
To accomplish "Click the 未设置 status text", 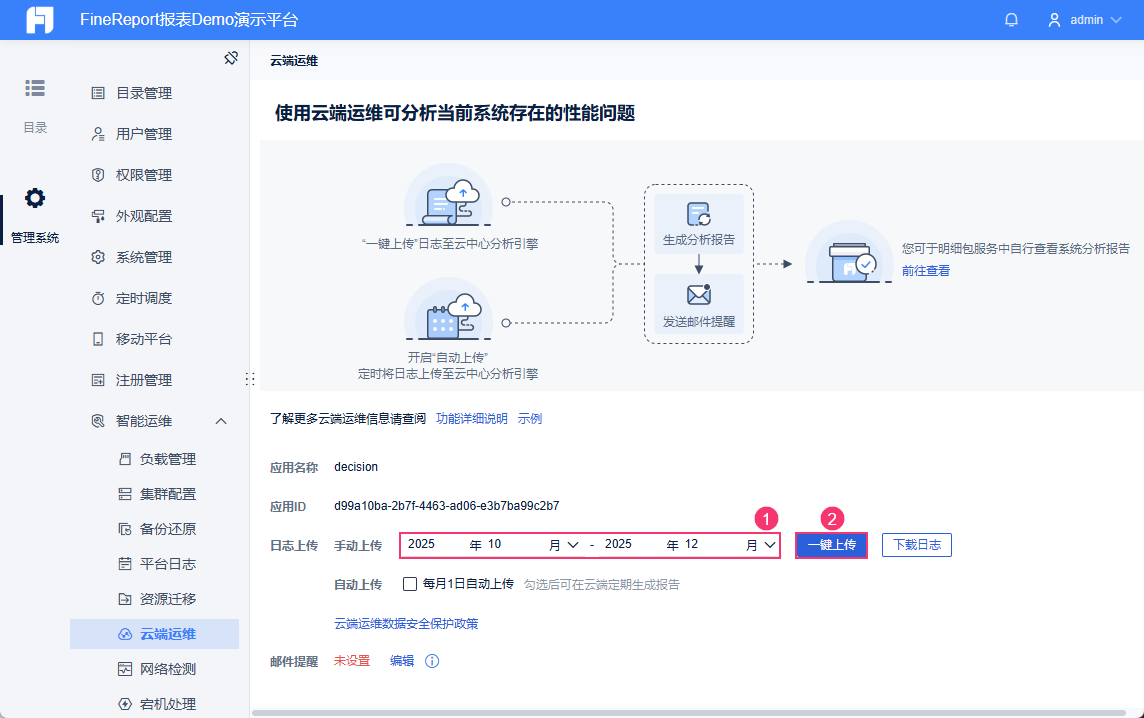I will coord(352,661).
